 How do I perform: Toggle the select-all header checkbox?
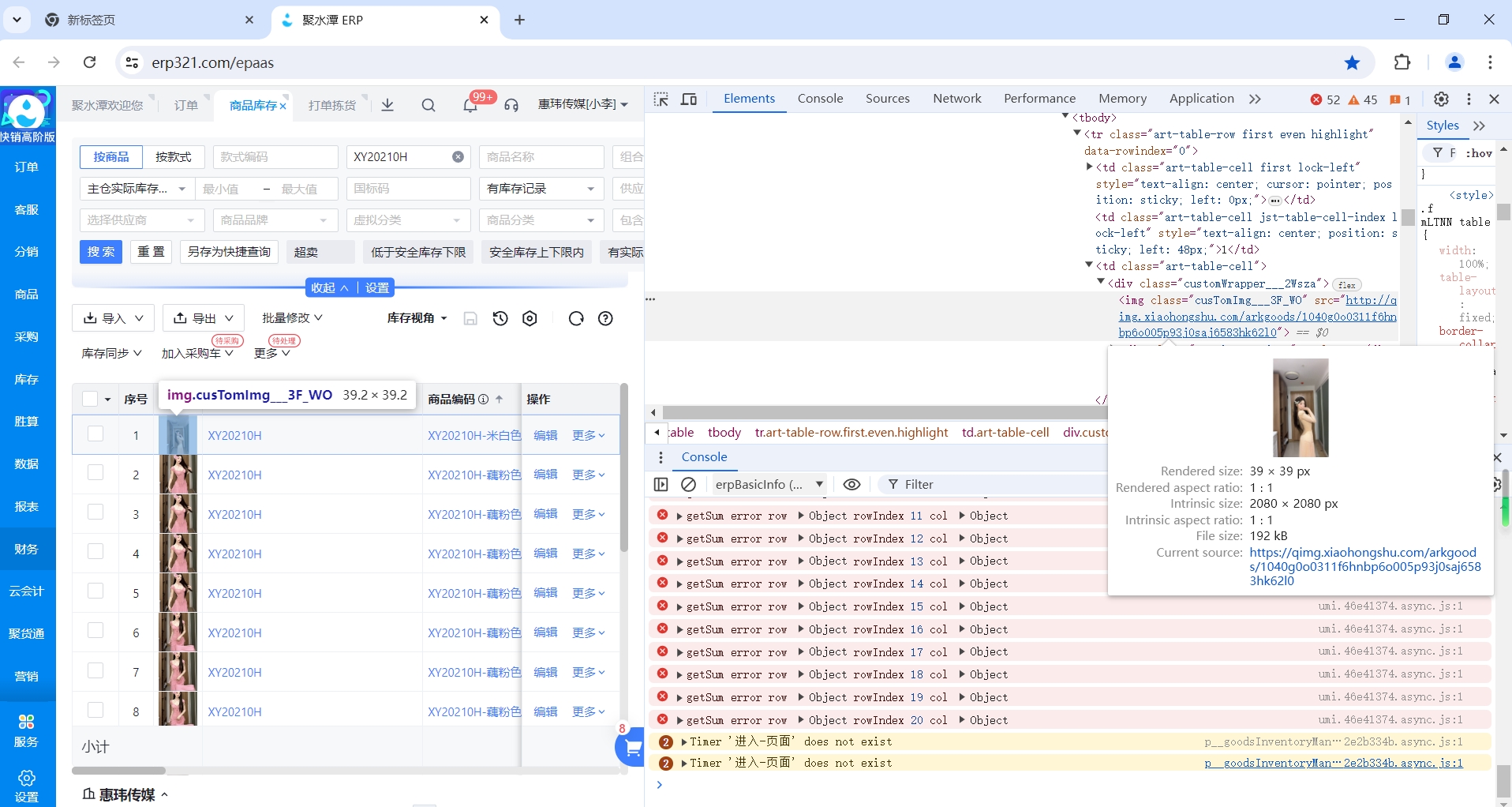click(90, 399)
